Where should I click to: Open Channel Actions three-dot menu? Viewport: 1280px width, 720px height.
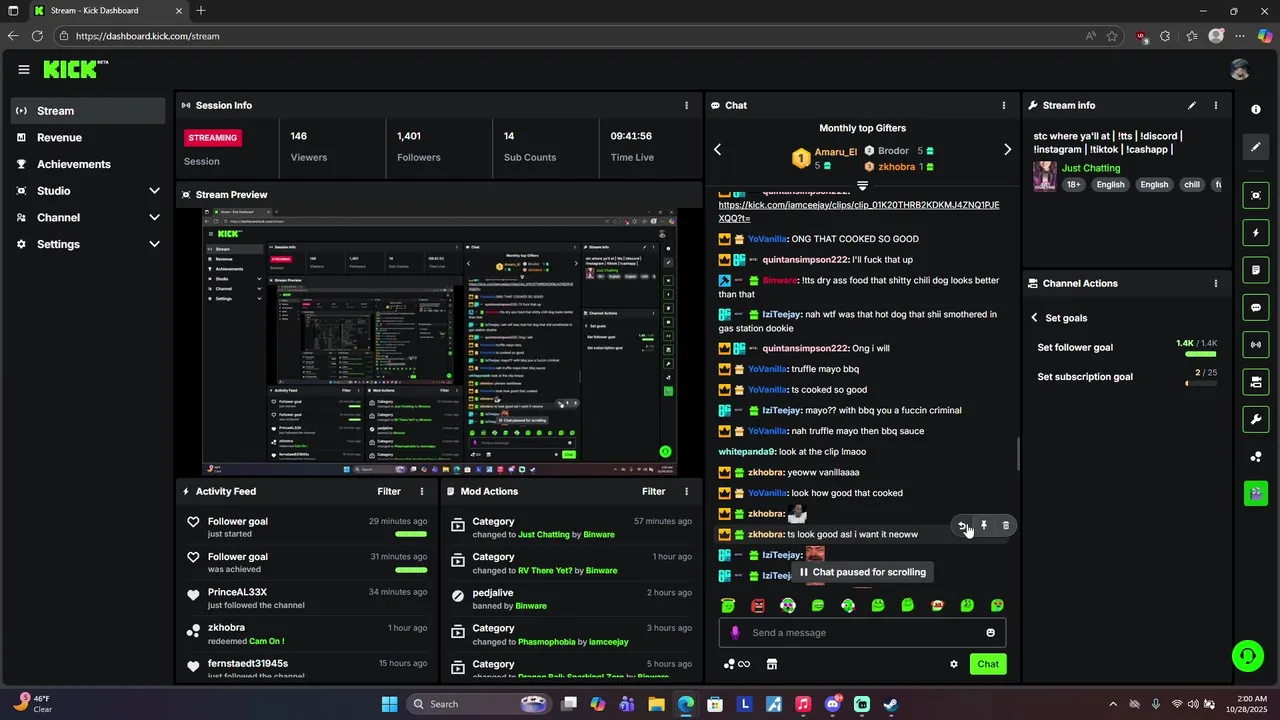point(1216,283)
